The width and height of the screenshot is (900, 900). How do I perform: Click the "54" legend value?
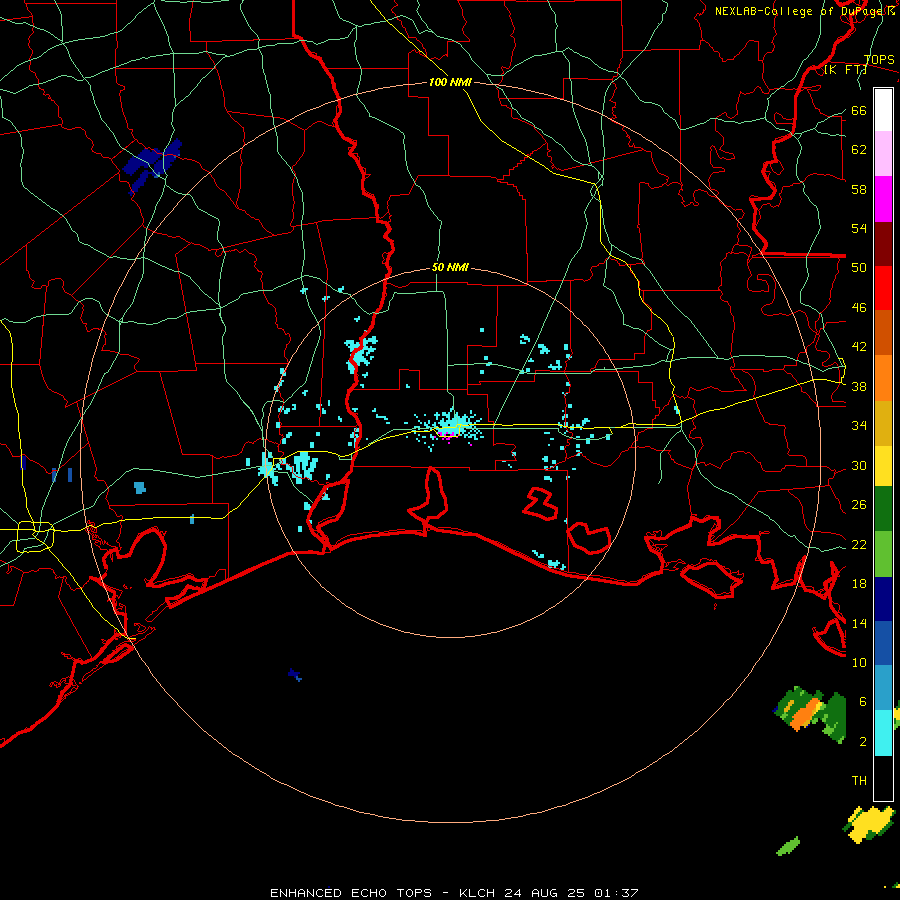pyautogui.click(x=859, y=228)
